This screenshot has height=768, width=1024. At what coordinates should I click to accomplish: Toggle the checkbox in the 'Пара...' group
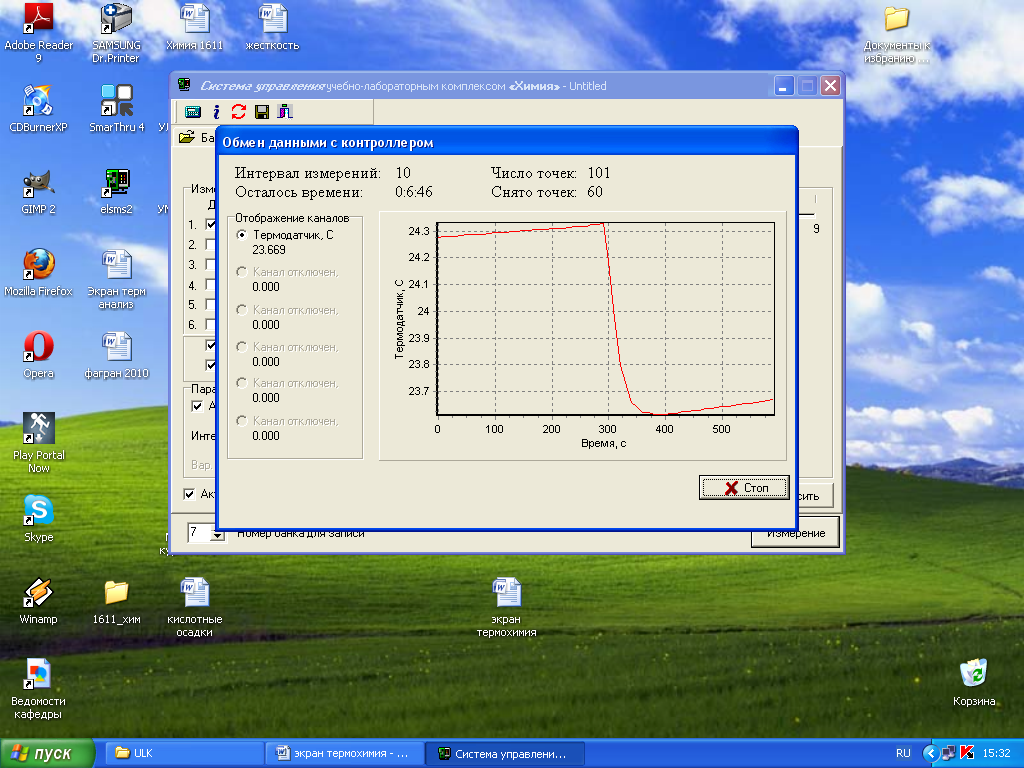point(197,406)
